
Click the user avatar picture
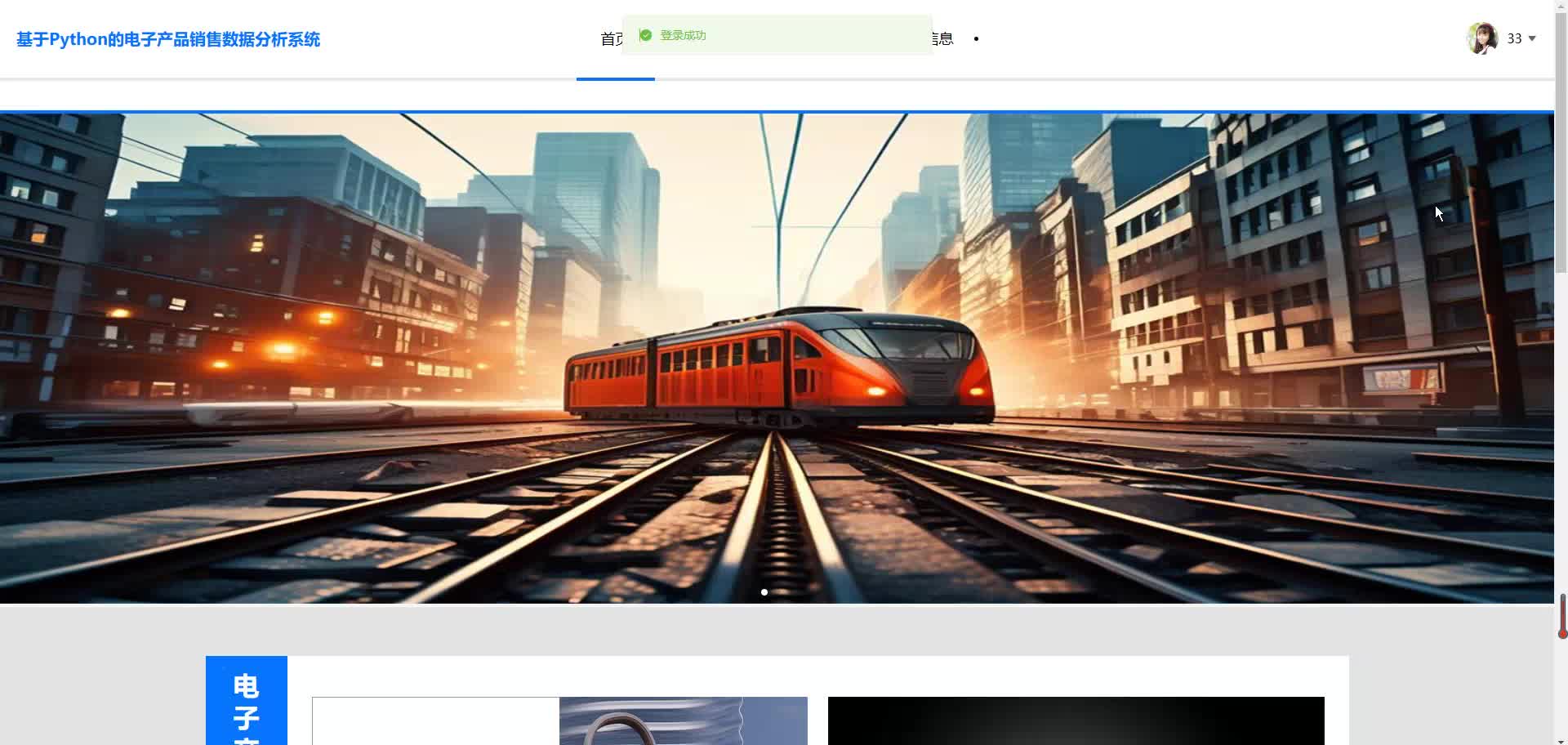1482,38
